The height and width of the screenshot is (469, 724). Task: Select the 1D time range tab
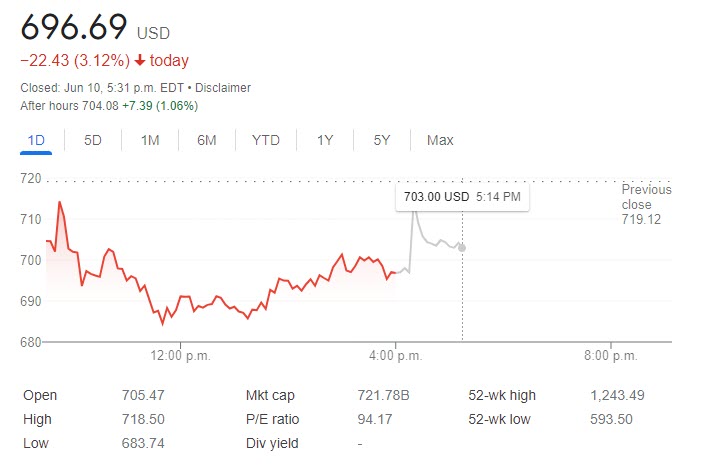pyautogui.click(x=37, y=140)
